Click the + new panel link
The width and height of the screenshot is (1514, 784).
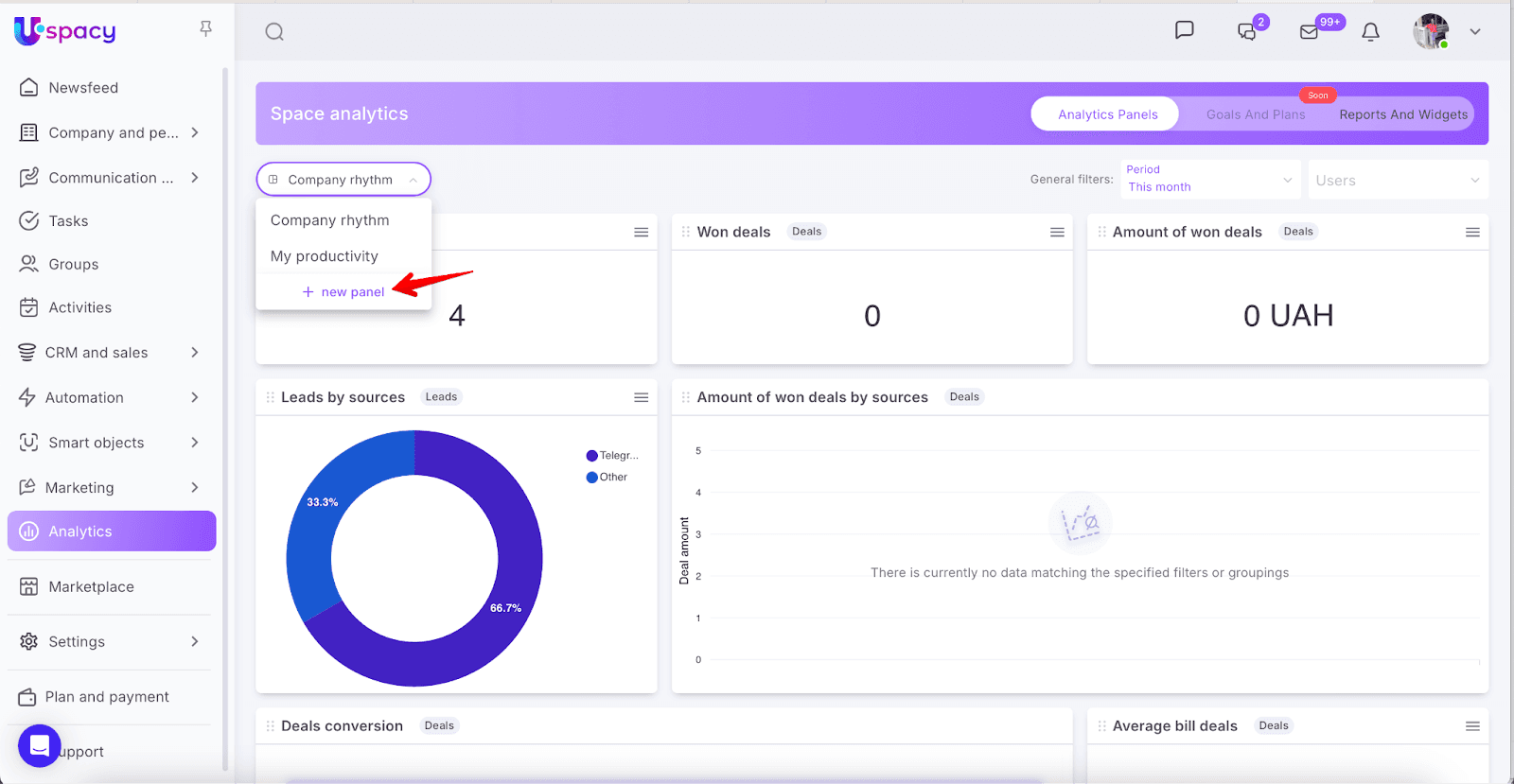pyautogui.click(x=343, y=292)
